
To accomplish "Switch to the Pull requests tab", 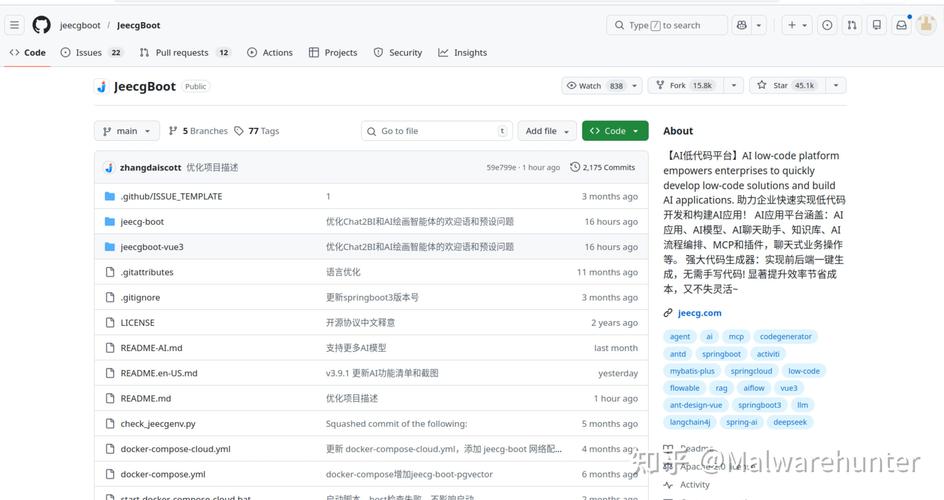I will click(x=185, y=52).
